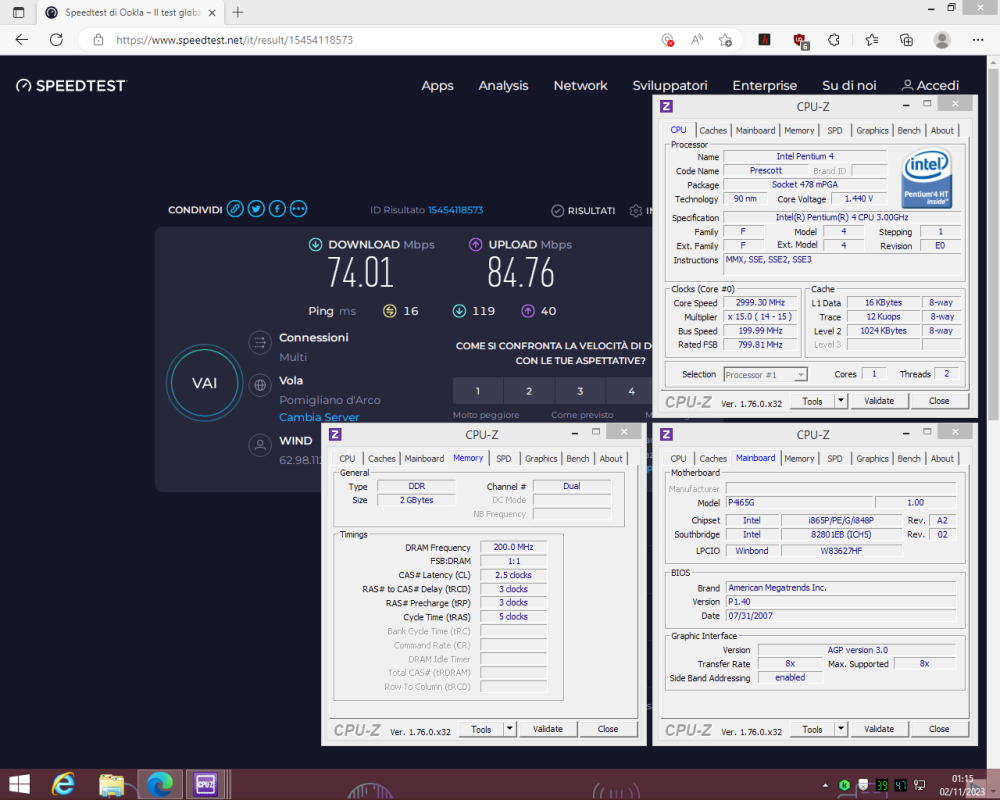Click the Facebook share icon
Screen dimensions: 1000x800
pos(277,208)
